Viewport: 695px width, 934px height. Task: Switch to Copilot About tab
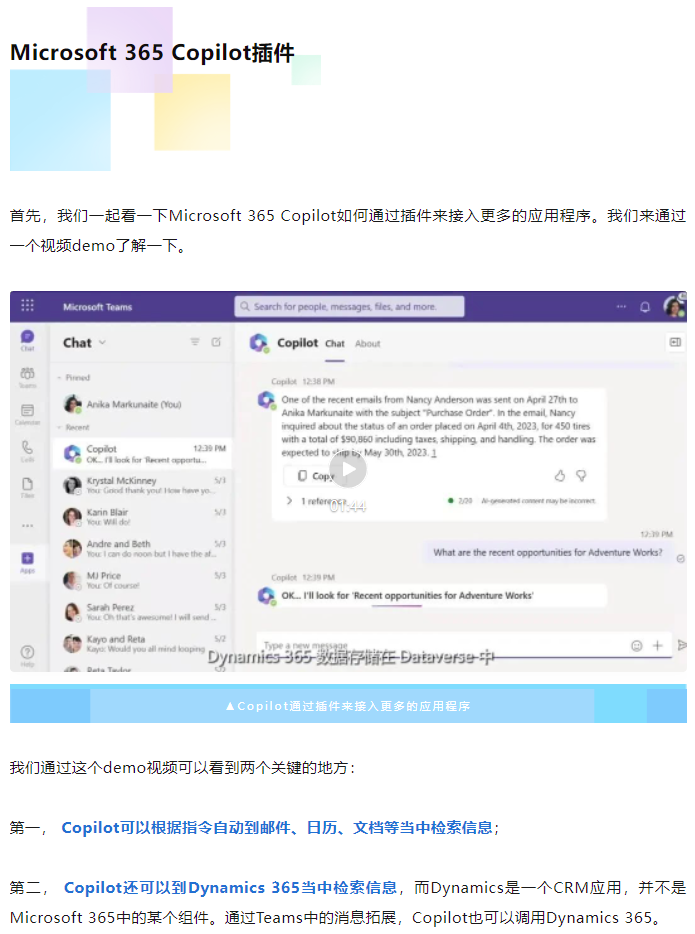367,344
